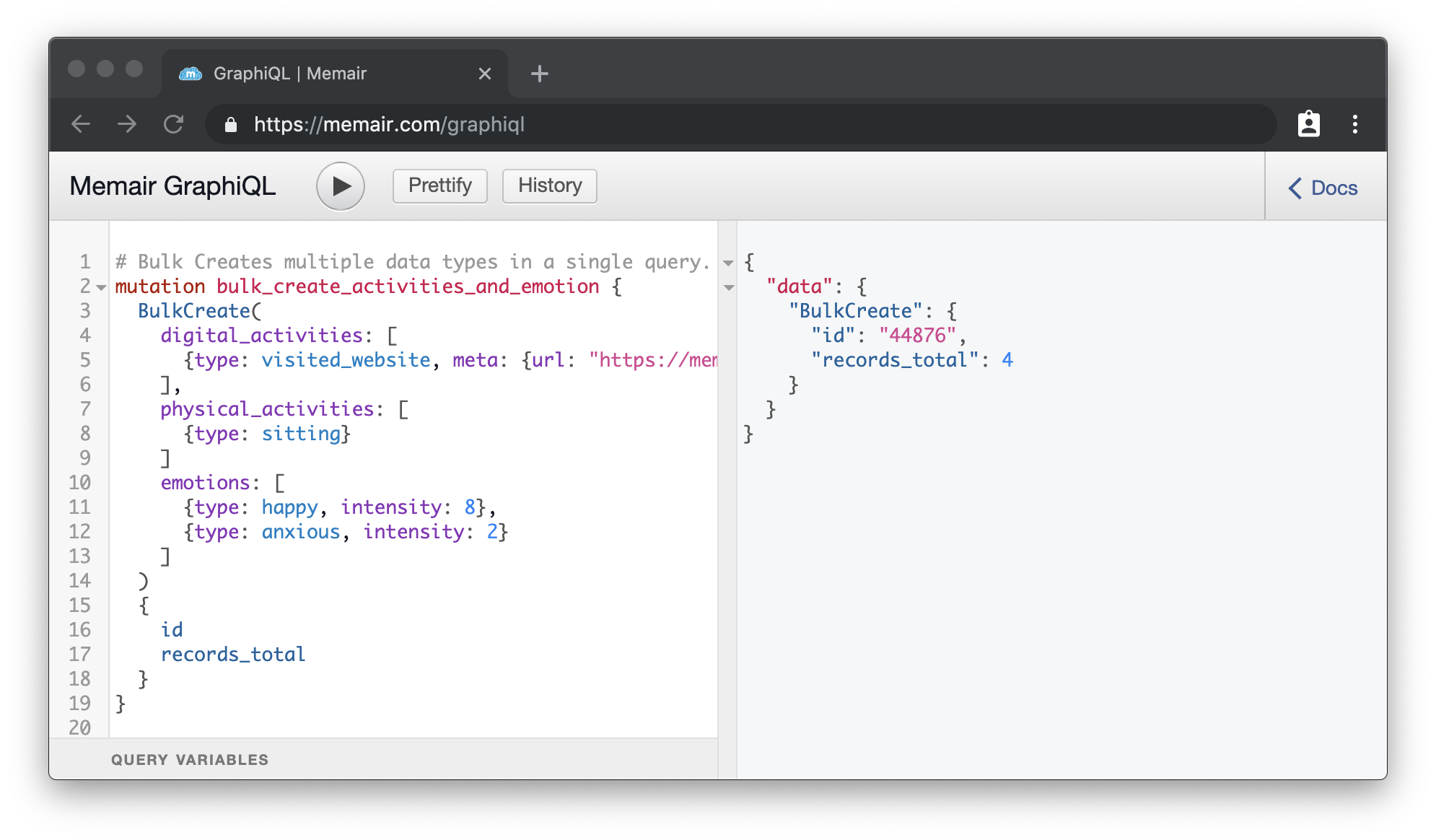Viewport: 1436px width, 840px height.
Task: Click the records_total value 4
Action: tap(1007, 360)
